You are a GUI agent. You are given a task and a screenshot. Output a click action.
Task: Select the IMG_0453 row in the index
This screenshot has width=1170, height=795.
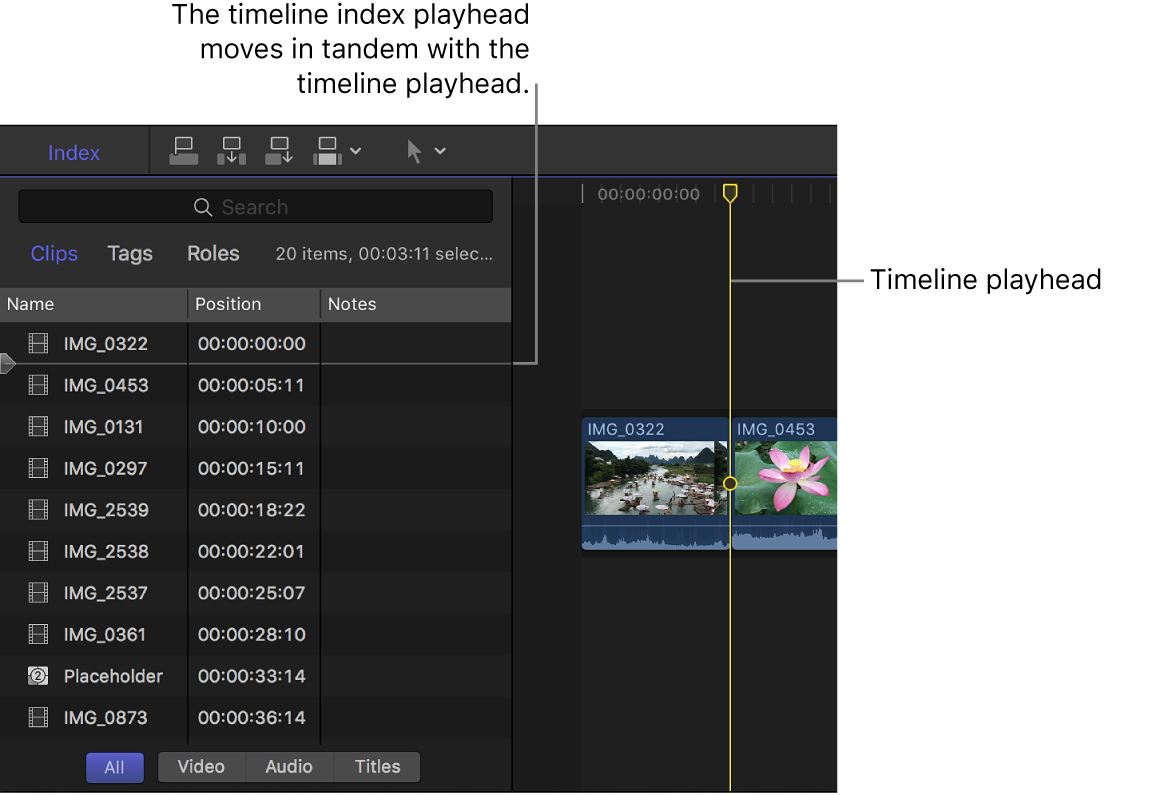pos(108,385)
